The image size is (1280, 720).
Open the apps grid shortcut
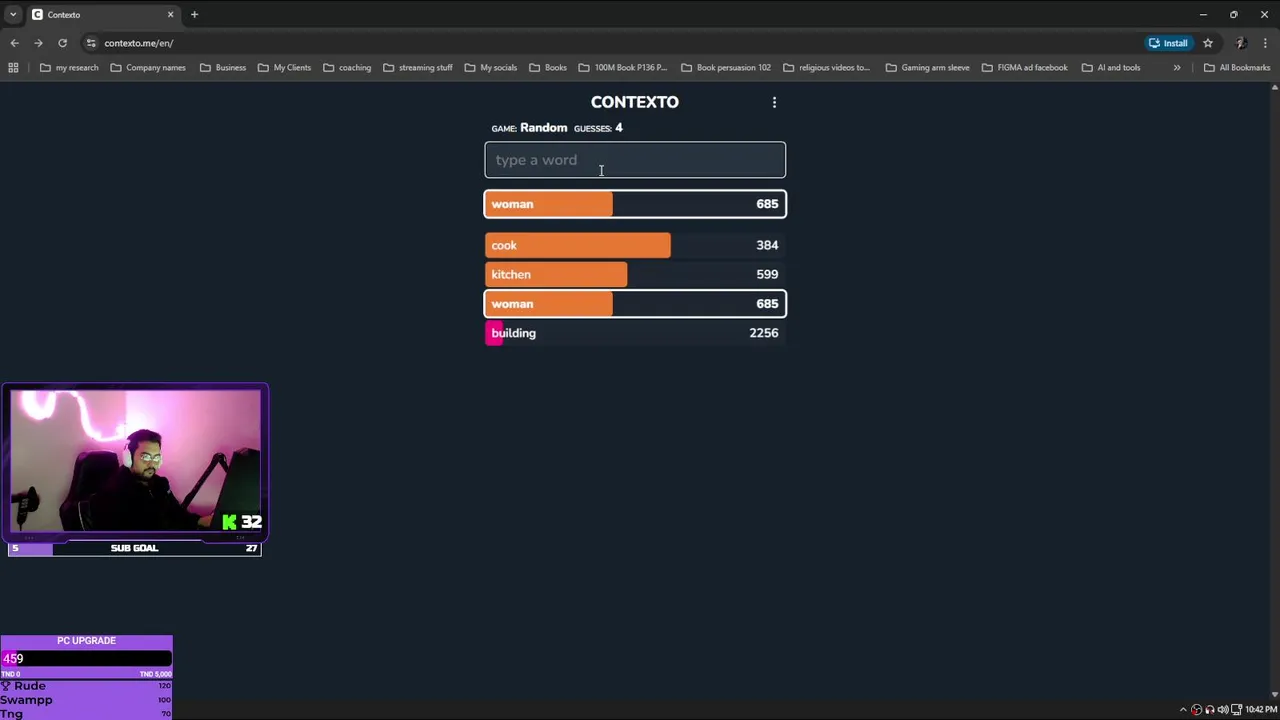coord(13,68)
